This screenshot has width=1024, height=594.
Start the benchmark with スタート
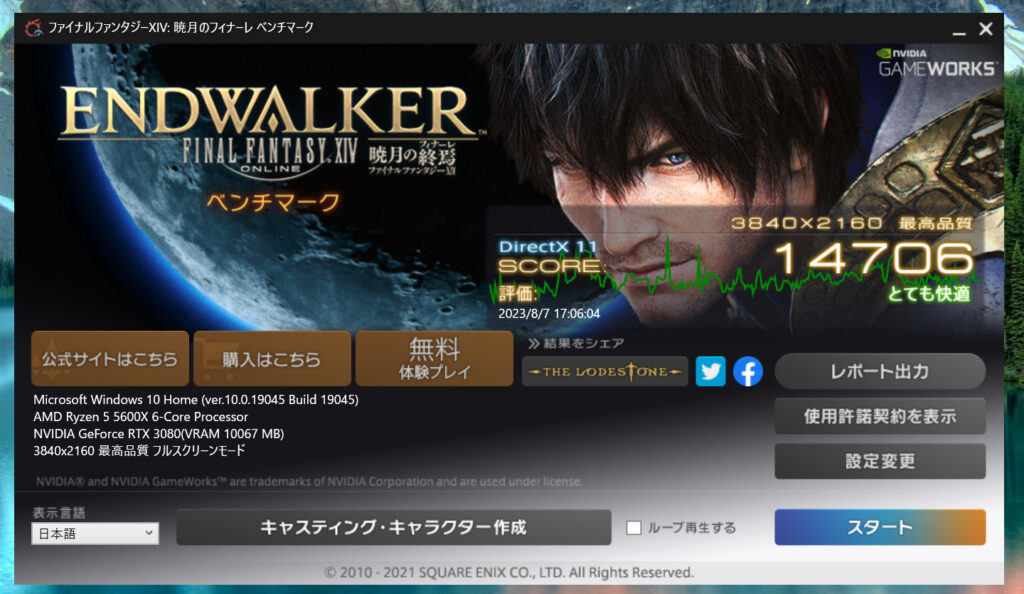pos(880,527)
